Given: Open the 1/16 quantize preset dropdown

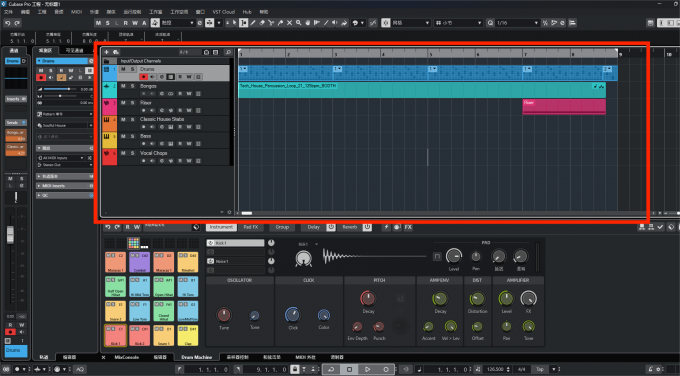Looking at the screenshot, I should click(x=518, y=23).
